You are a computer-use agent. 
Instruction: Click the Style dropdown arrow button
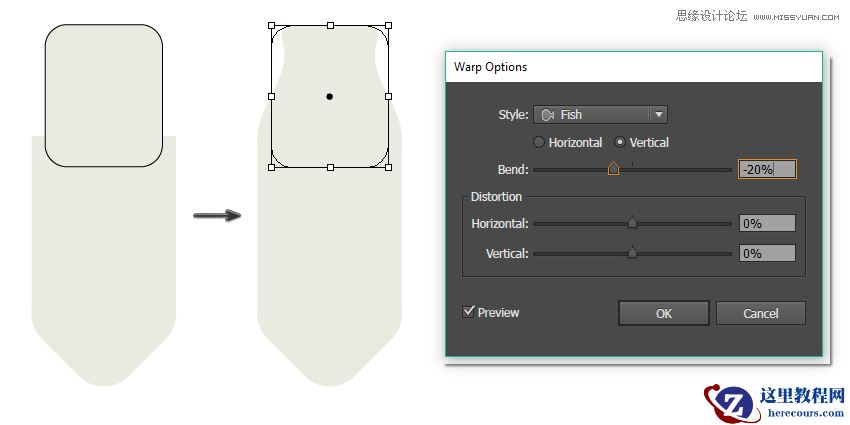coord(659,114)
